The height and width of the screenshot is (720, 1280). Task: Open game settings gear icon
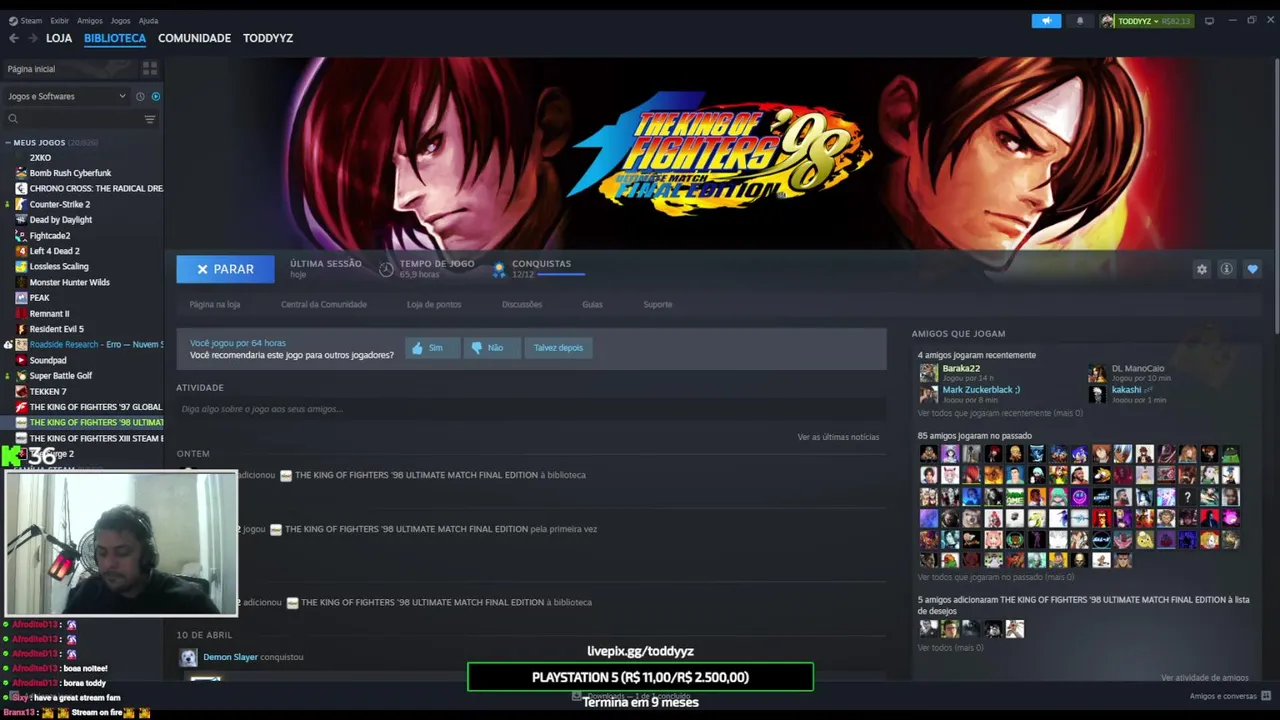pyautogui.click(x=1202, y=269)
